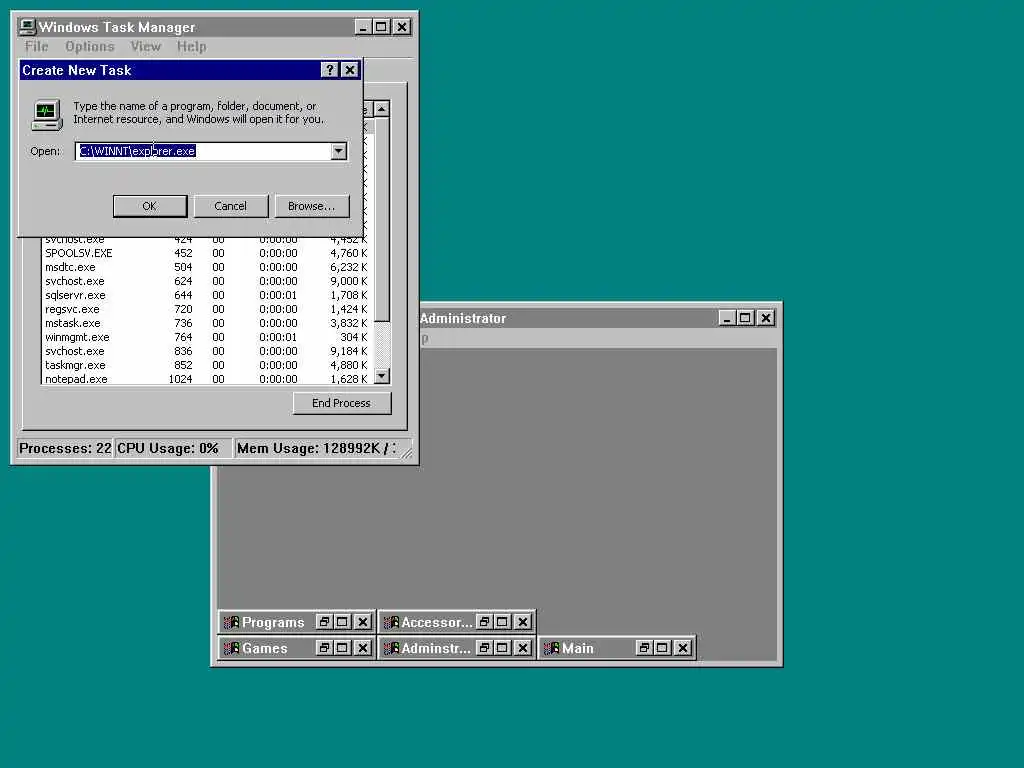
Task: Select the notepad.exe process row
Action: pyautogui.click(x=206, y=379)
